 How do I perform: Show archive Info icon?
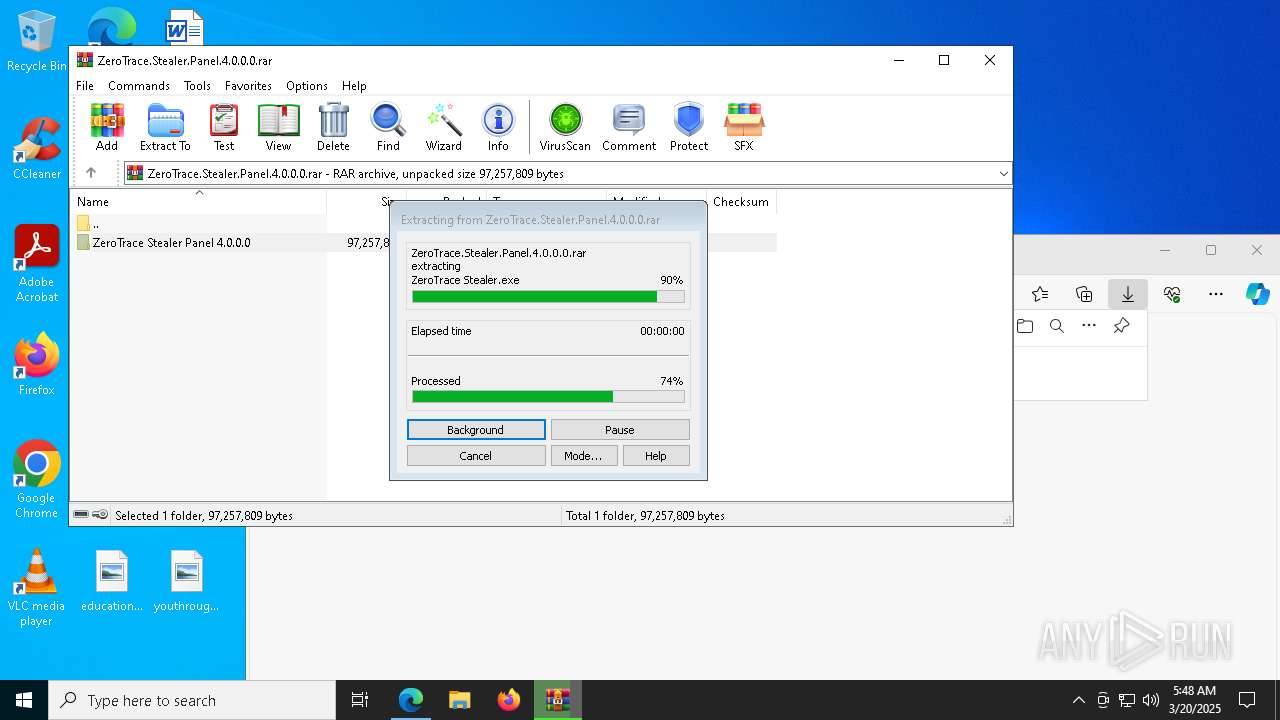click(x=498, y=127)
